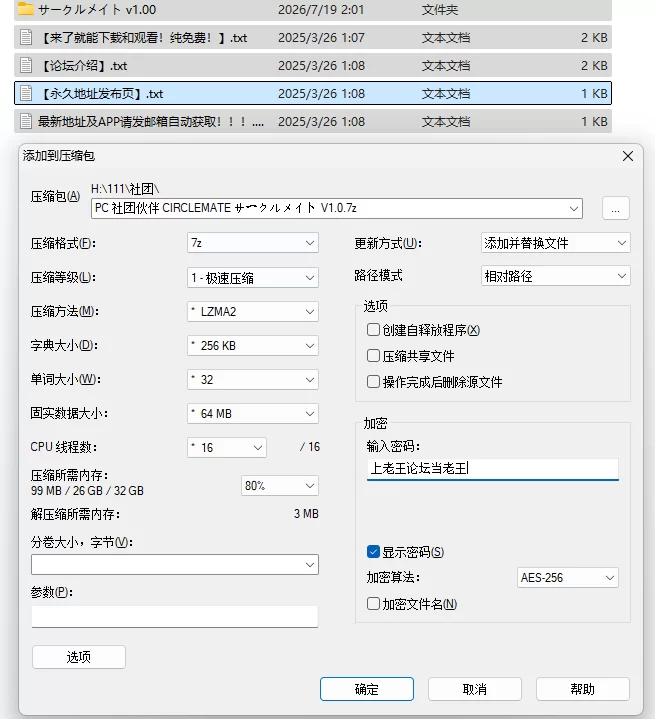Click file icon of 来了就能下载和观看 txt
655x719 pixels.
click(x=26, y=38)
